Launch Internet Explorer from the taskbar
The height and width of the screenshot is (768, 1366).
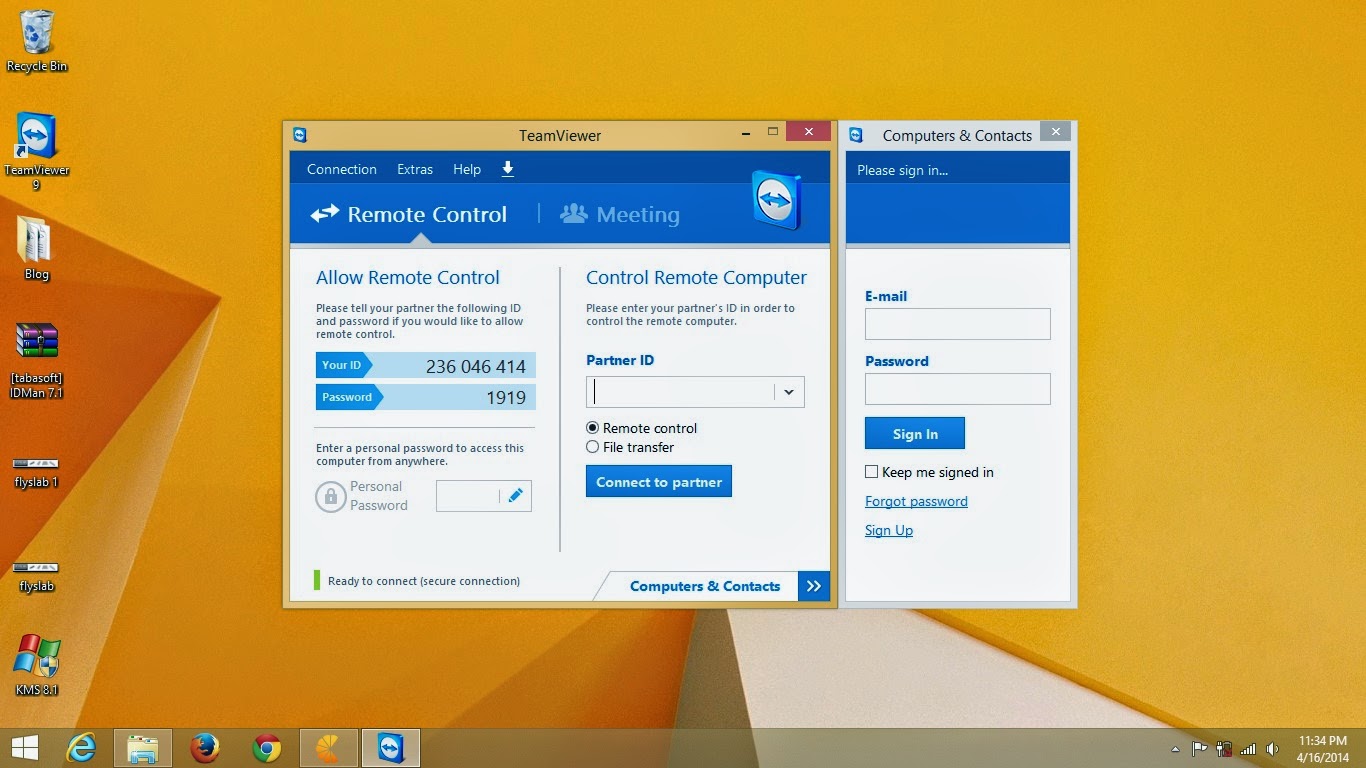click(81, 747)
